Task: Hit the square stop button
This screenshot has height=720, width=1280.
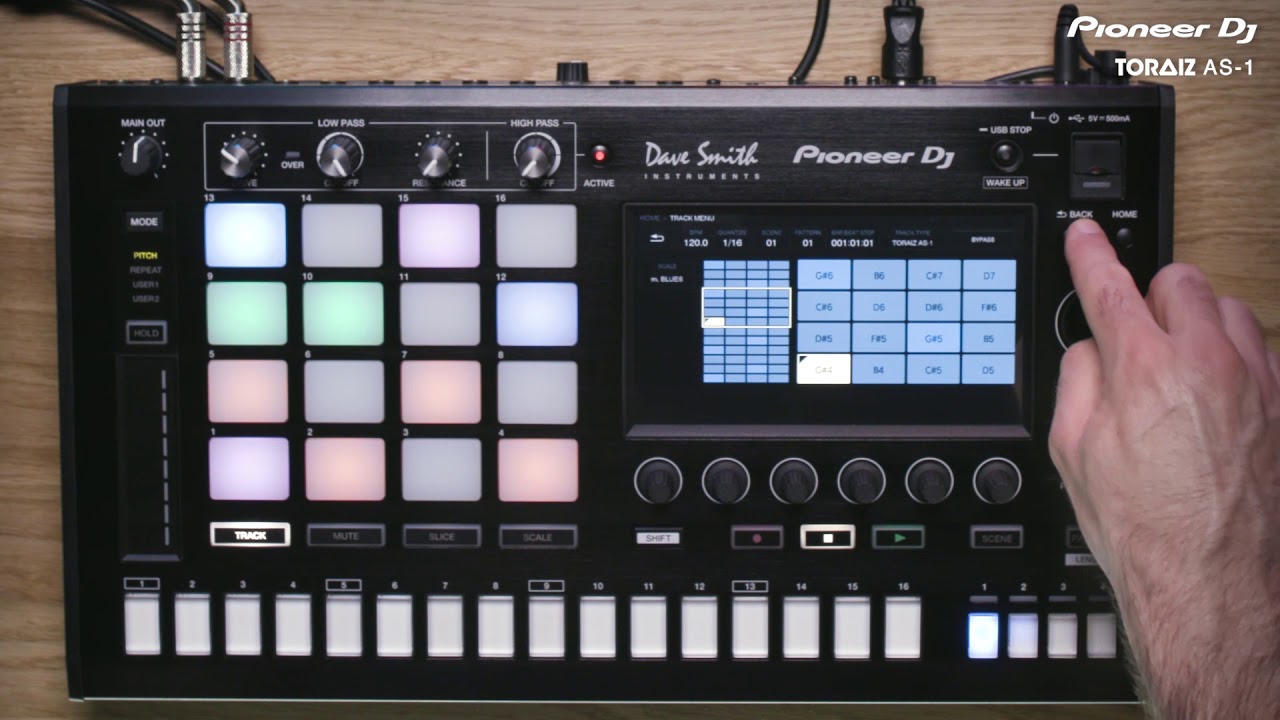Action: click(827, 537)
